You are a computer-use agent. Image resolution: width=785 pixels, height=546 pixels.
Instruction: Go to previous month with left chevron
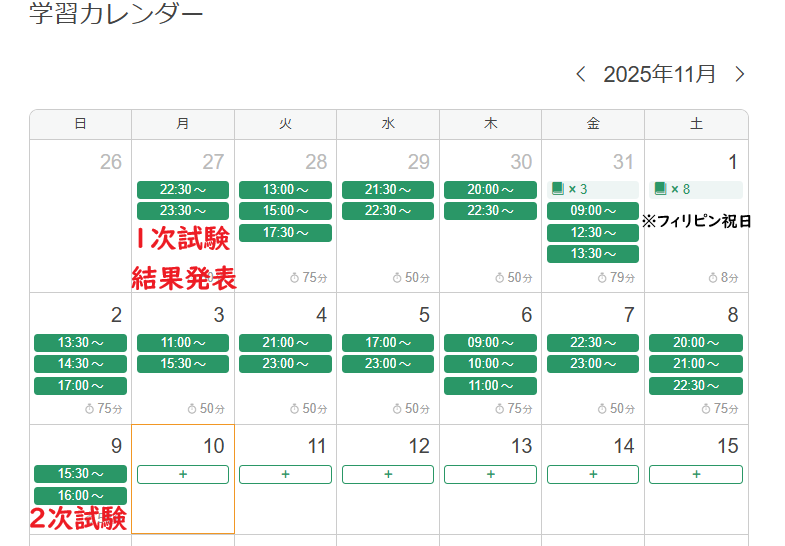581,74
